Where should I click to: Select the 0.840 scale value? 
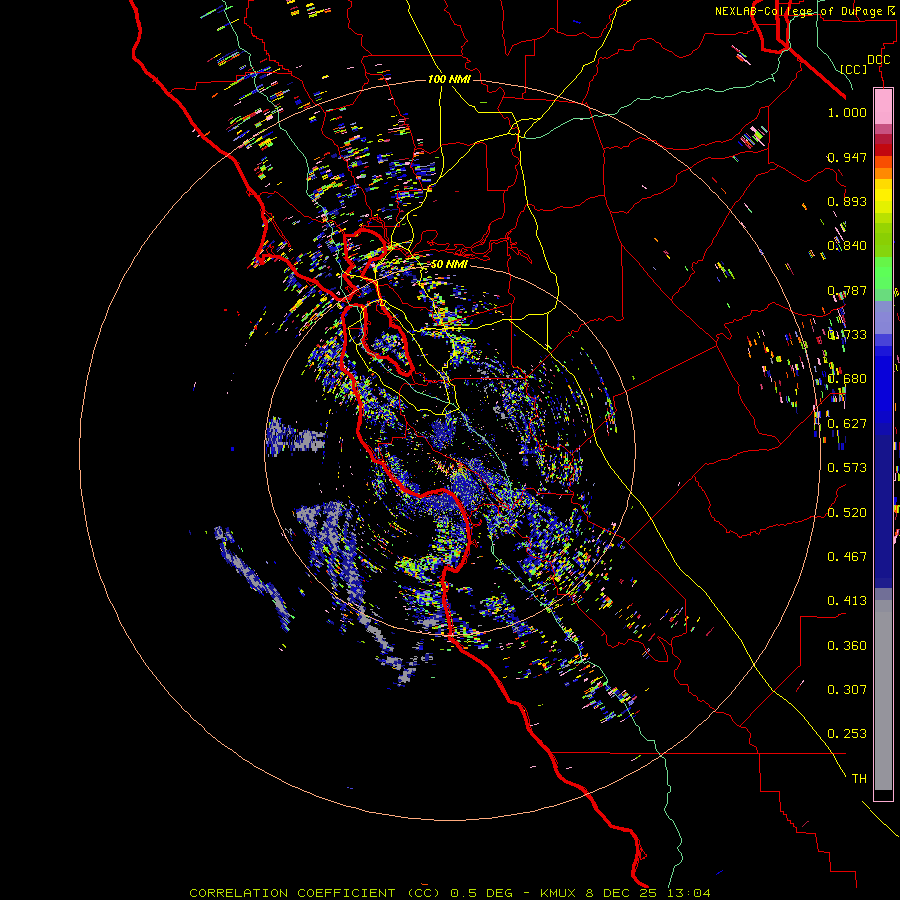[847, 246]
